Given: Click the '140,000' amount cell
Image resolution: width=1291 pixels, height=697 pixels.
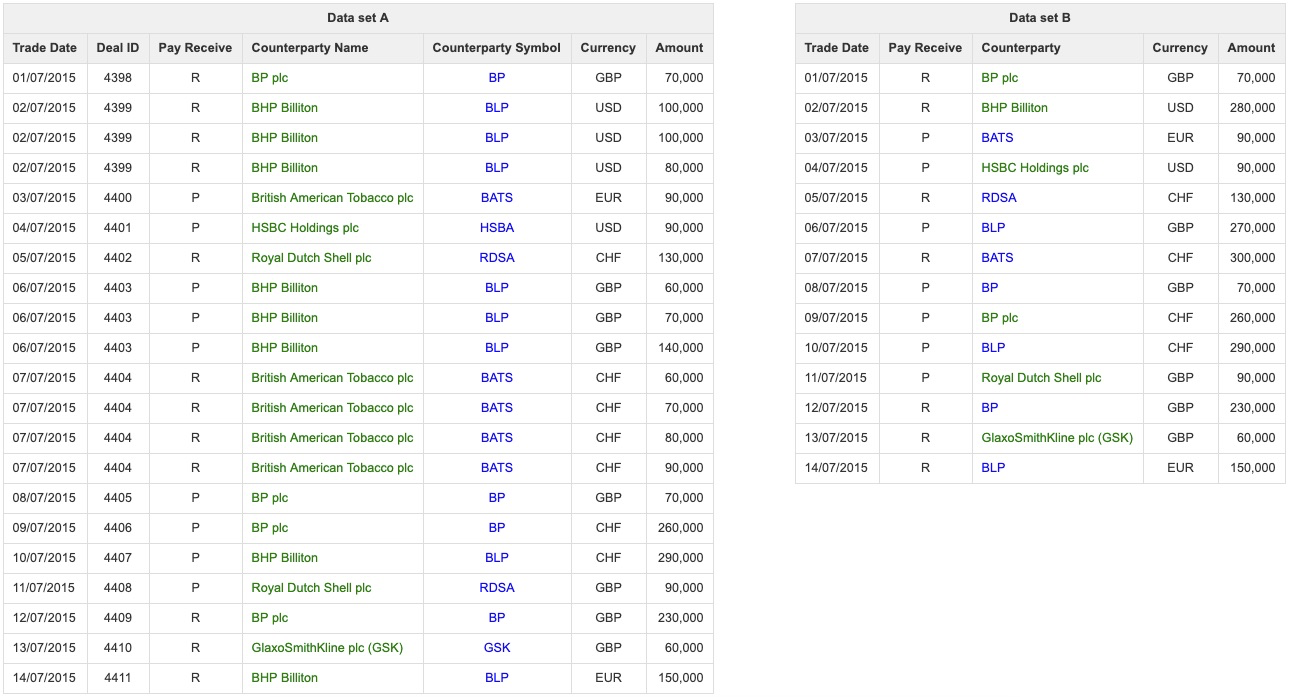Looking at the screenshot, I should pyautogui.click(x=680, y=348).
